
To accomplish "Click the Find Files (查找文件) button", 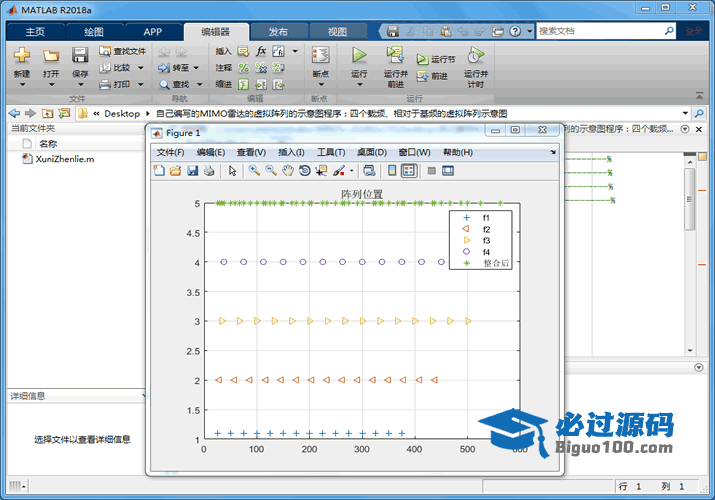I will pyautogui.click(x=123, y=51).
